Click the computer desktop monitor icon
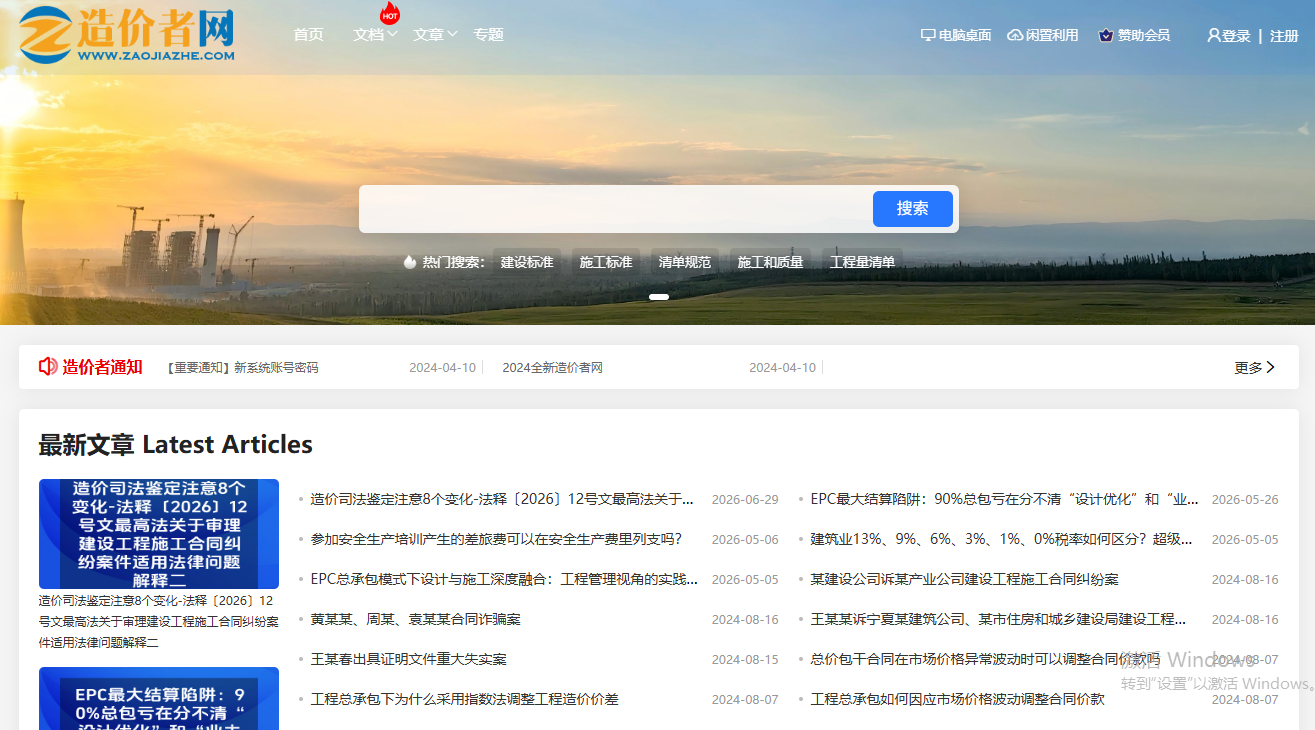 click(928, 35)
